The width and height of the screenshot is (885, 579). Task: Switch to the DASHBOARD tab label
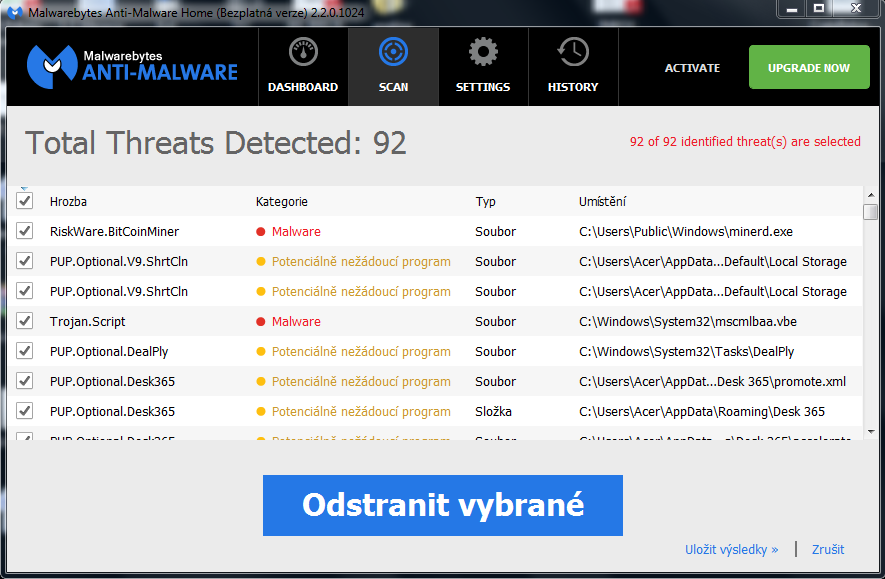point(303,87)
